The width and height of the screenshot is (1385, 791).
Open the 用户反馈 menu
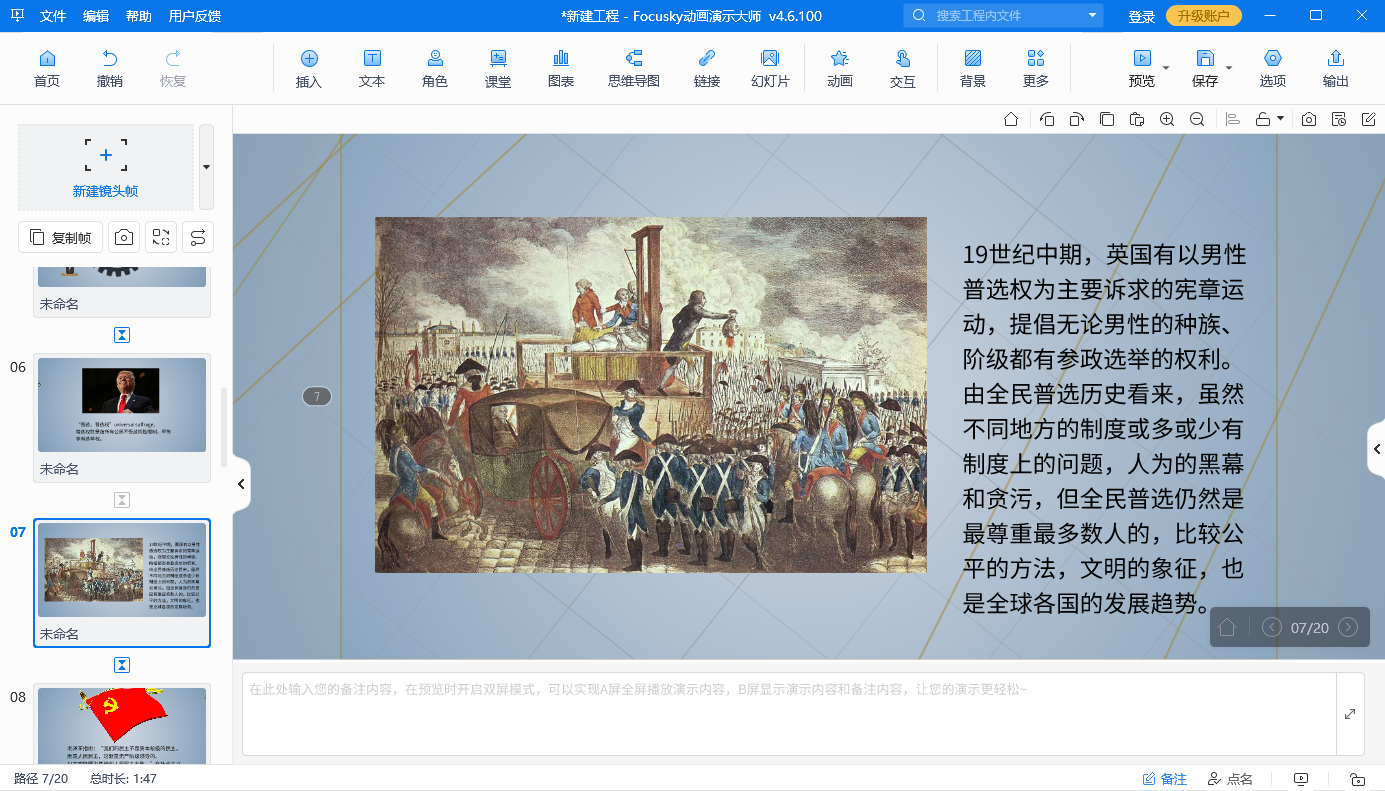195,16
